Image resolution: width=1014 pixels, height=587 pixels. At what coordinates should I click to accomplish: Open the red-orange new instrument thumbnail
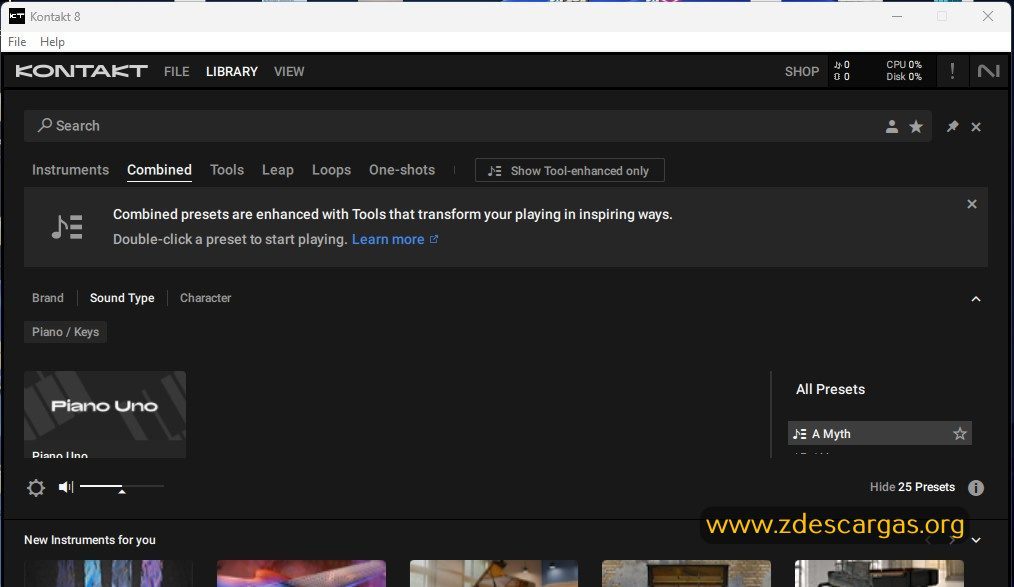(301, 573)
